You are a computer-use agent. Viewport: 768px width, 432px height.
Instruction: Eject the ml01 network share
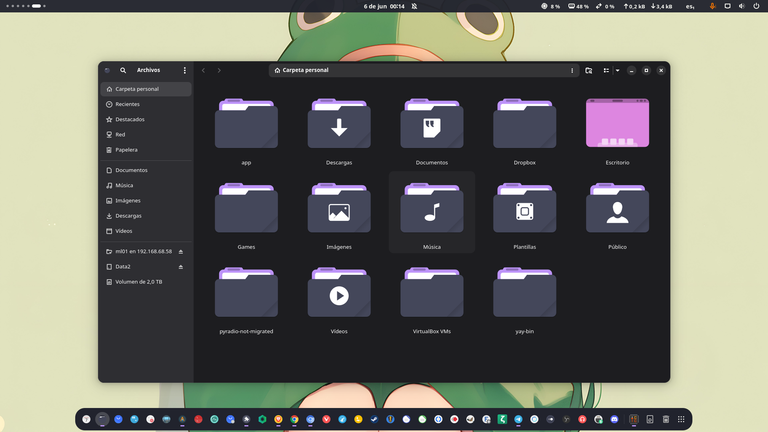pyautogui.click(x=181, y=252)
